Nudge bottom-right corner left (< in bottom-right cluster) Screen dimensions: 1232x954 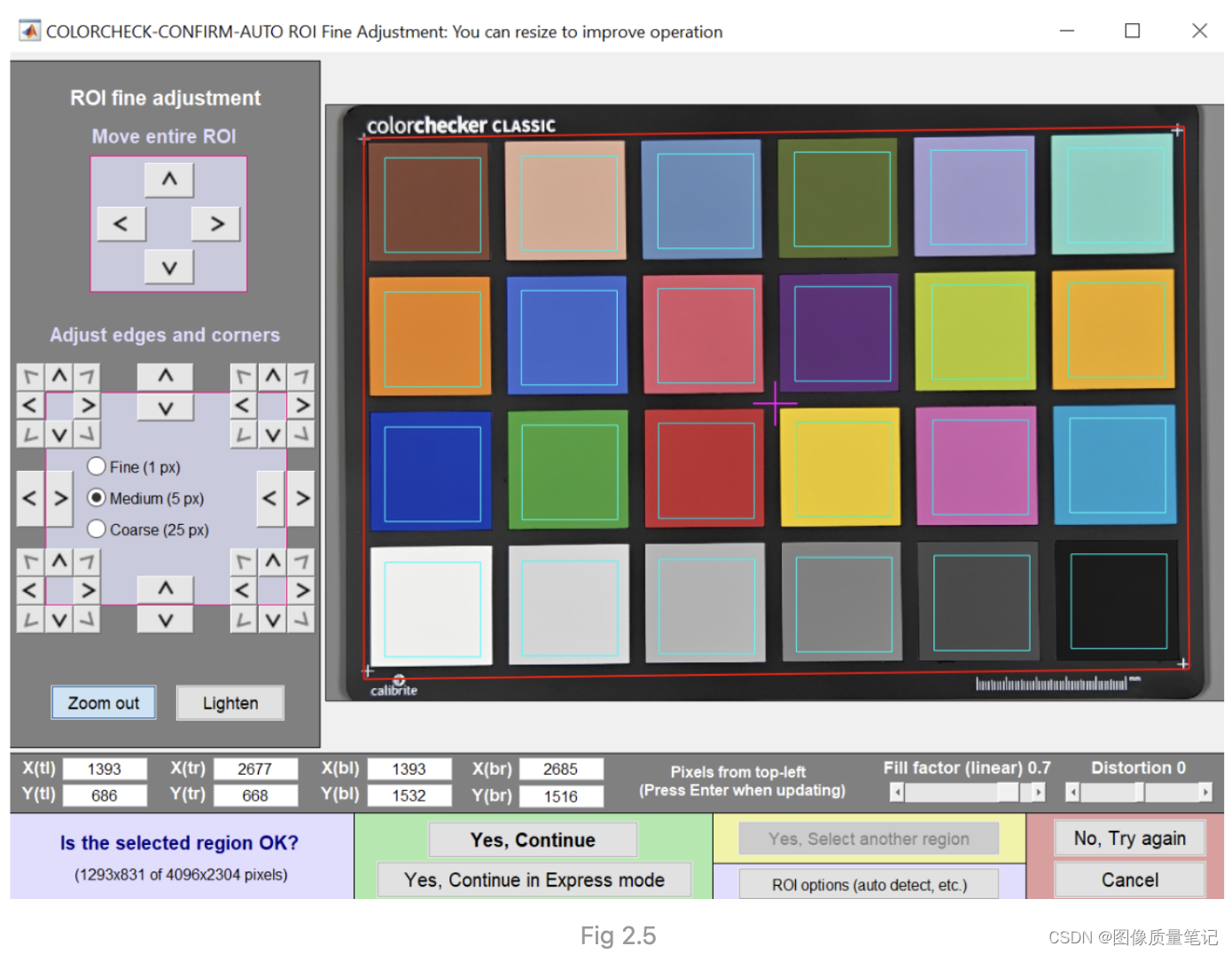click(x=244, y=590)
